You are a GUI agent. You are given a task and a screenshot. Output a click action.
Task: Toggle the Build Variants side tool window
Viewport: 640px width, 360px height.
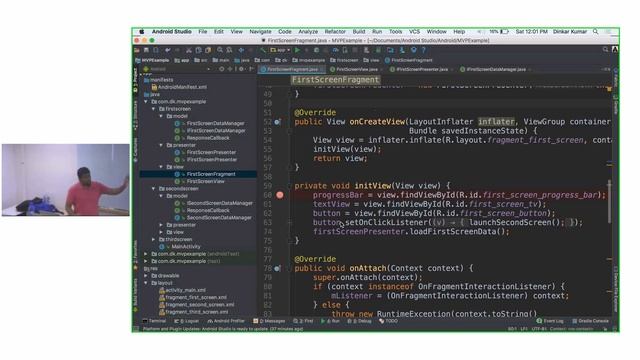tap(135, 296)
